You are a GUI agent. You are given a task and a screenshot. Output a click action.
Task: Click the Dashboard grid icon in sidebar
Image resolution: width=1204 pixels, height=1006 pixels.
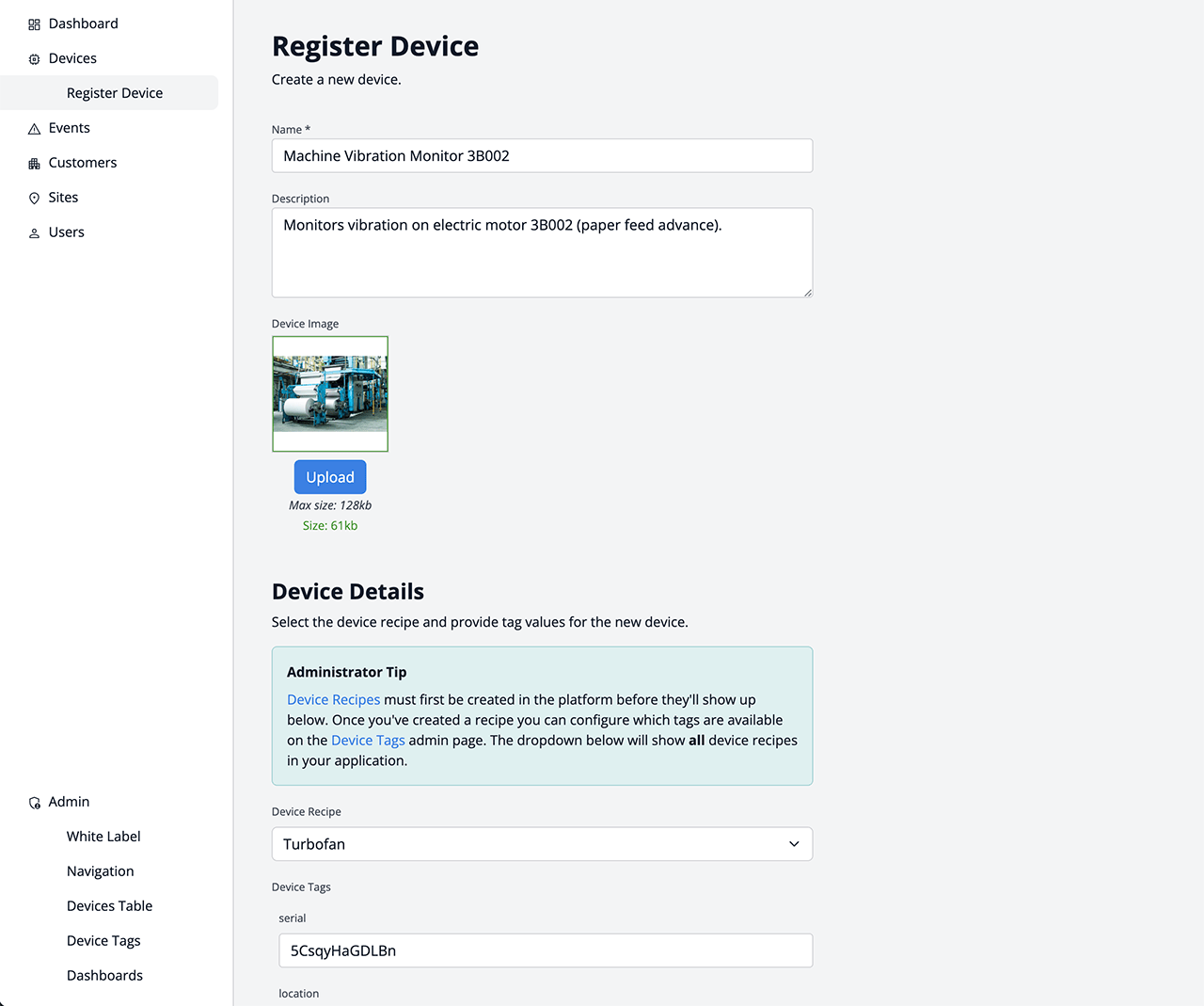click(x=34, y=24)
